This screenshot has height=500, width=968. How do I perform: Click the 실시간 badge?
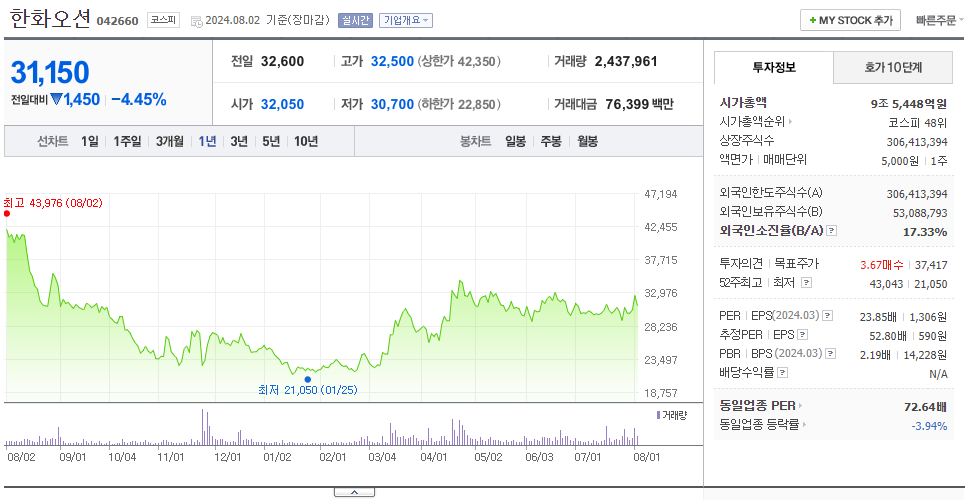pyautogui.click(x=354, y=20)
